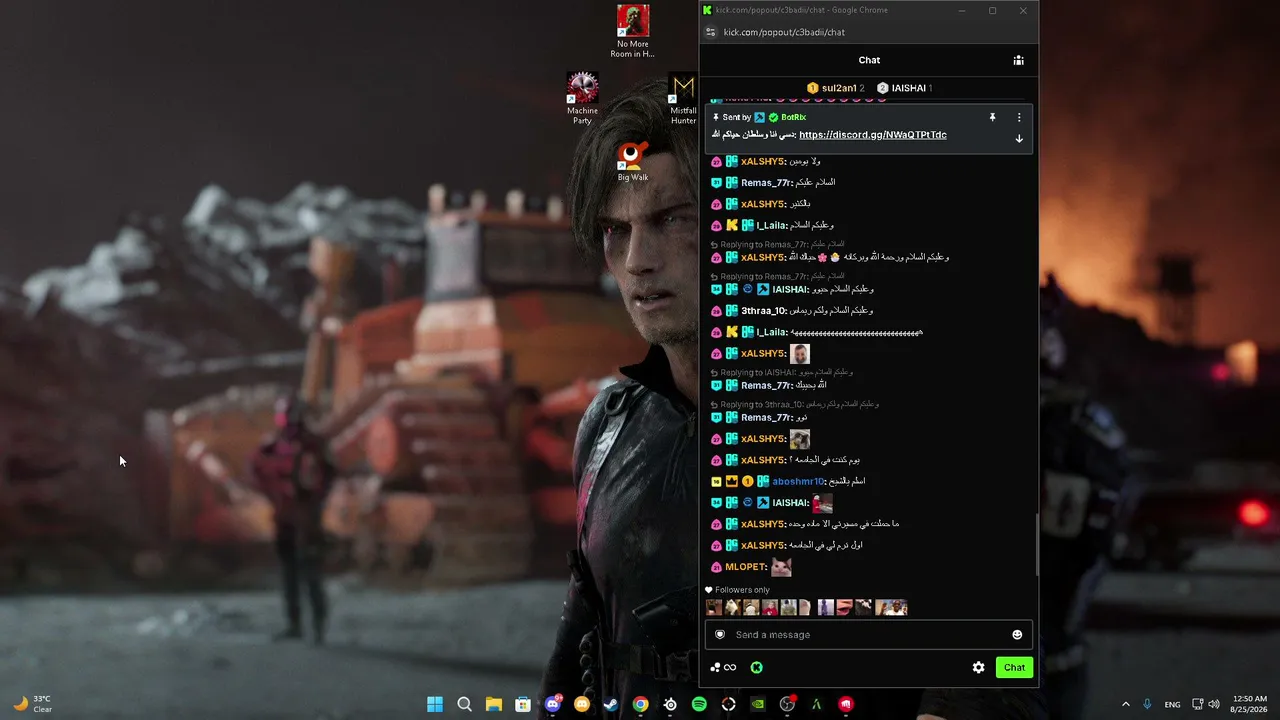Viewport: 1280px width, 720px height.
Task: Open NVIDIA app from taskbar
Action: coord(758,704)
